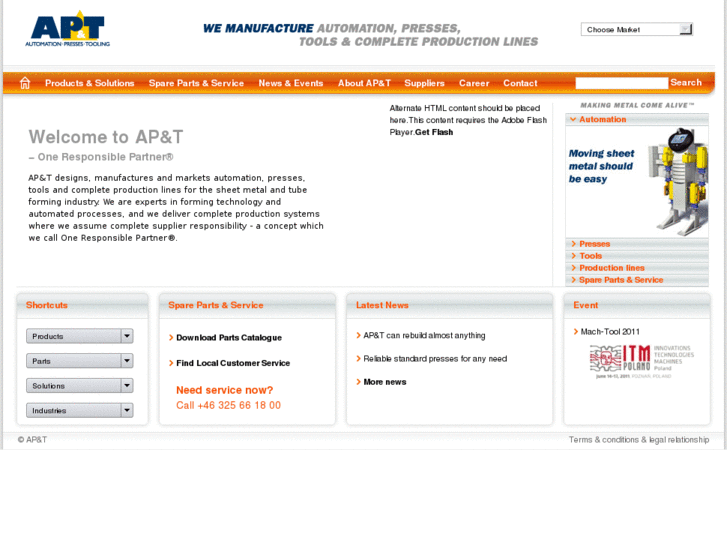This screenshot has height=545, width=727.
Task: Open the Career menu item
Action: (474, 83)
